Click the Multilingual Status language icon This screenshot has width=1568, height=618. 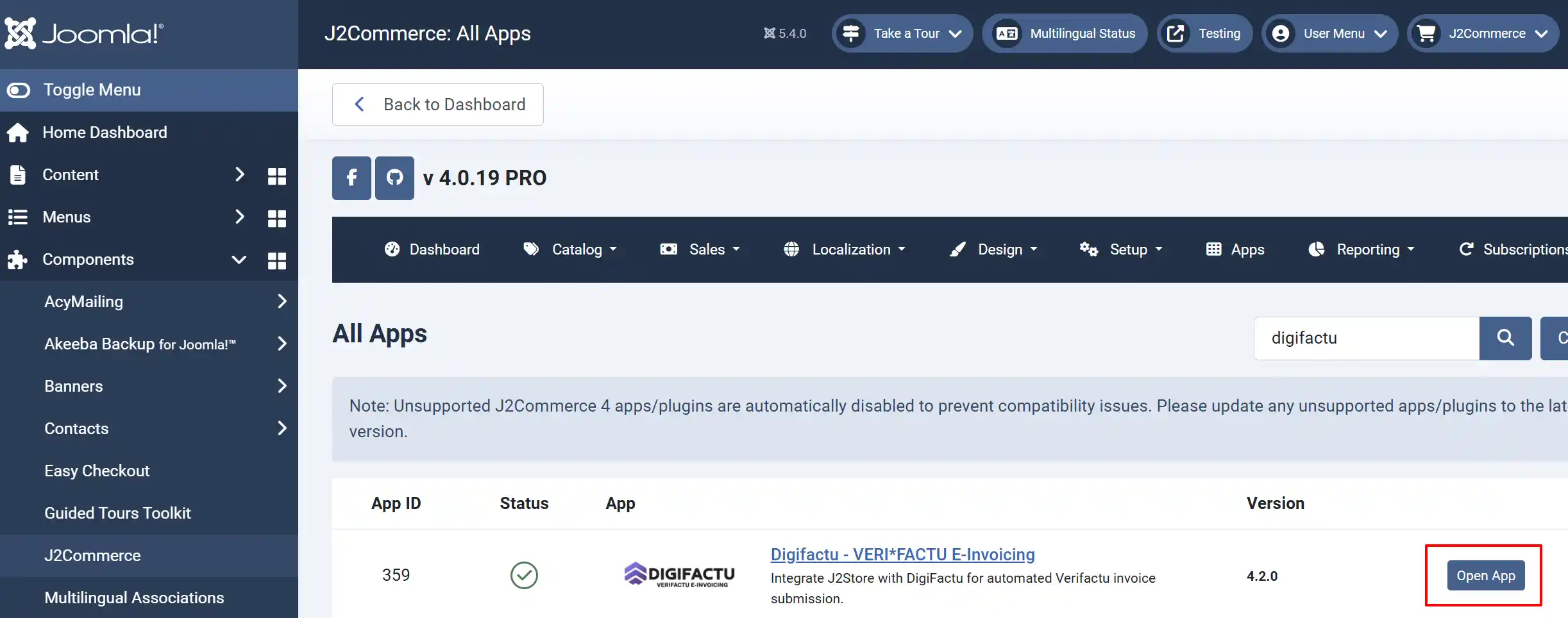[1007, 33]
